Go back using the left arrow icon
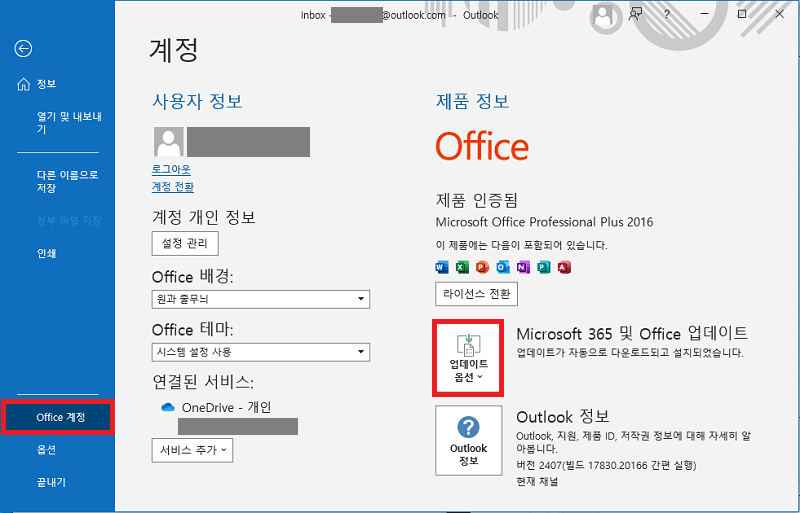Image resolution: width=800 pixels, height=513 pixels. click(x=23, y=49)
